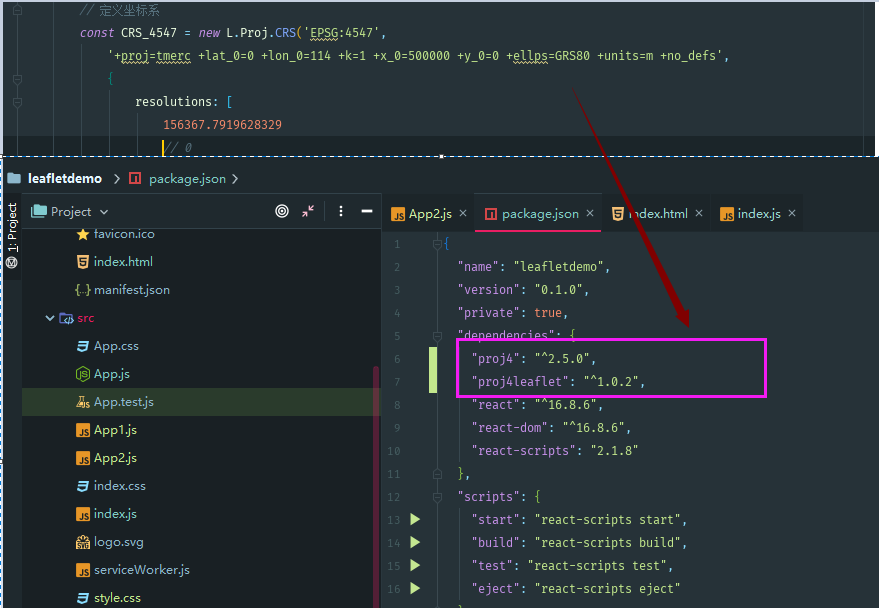Click the CRS_4547 constant in top editor

coord(149,33)
